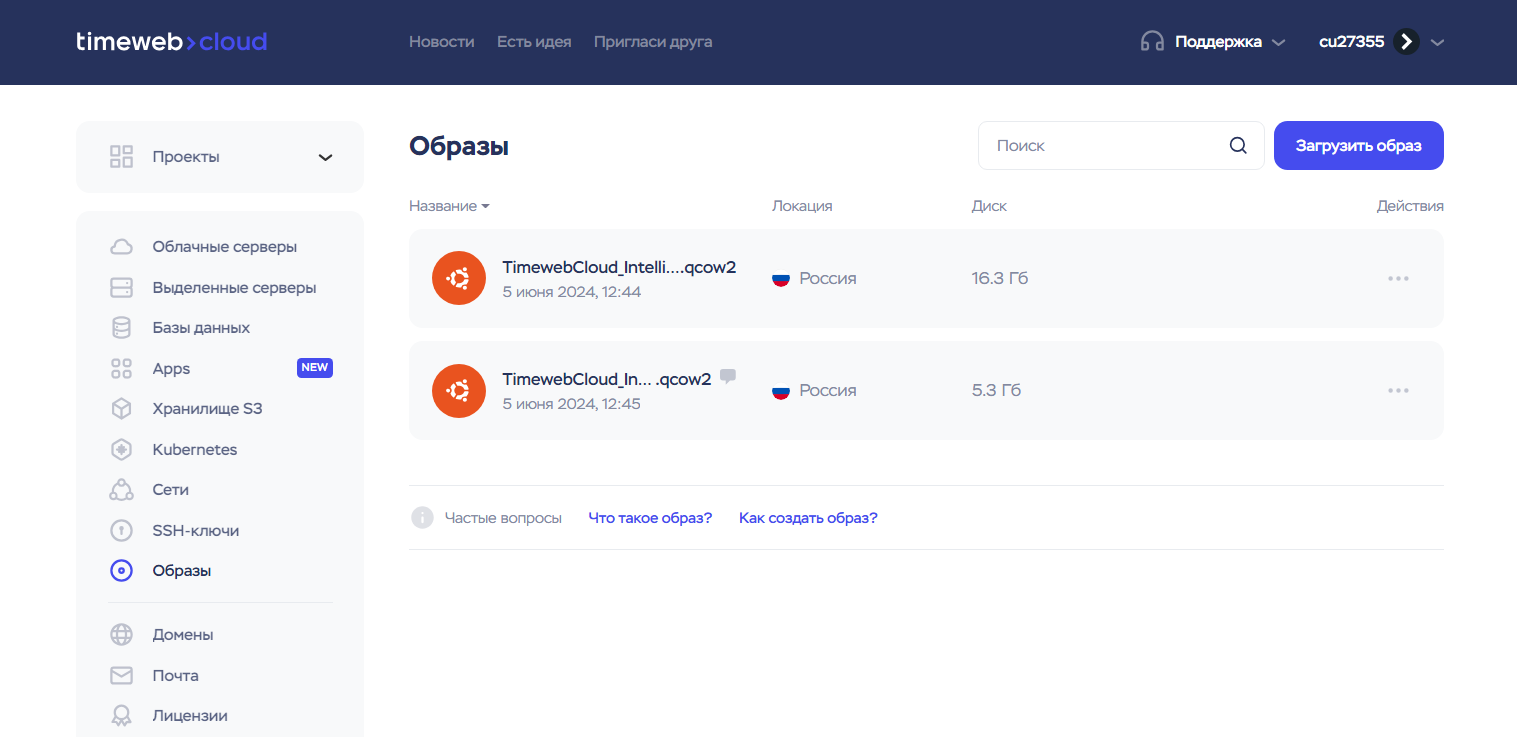Open Хранилище S3 in sidebar
This screenshot has width=1517, height=737.
pos(207,409)
